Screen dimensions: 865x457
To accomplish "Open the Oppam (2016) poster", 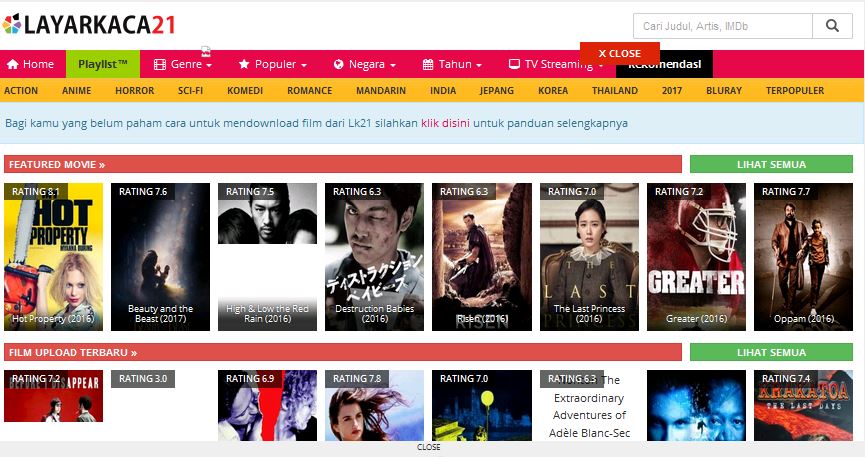I will [x=804, y=257].
